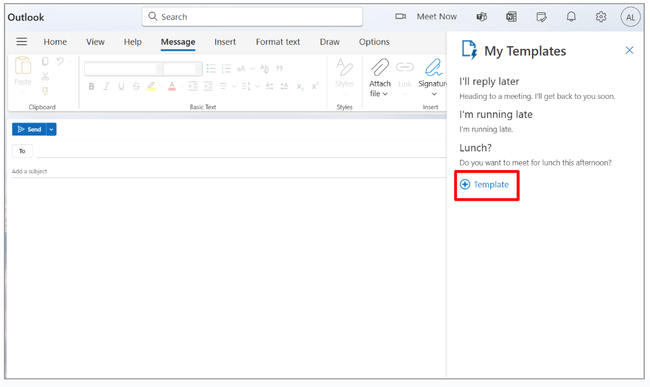Open the notifications bell

click(571, 17)
